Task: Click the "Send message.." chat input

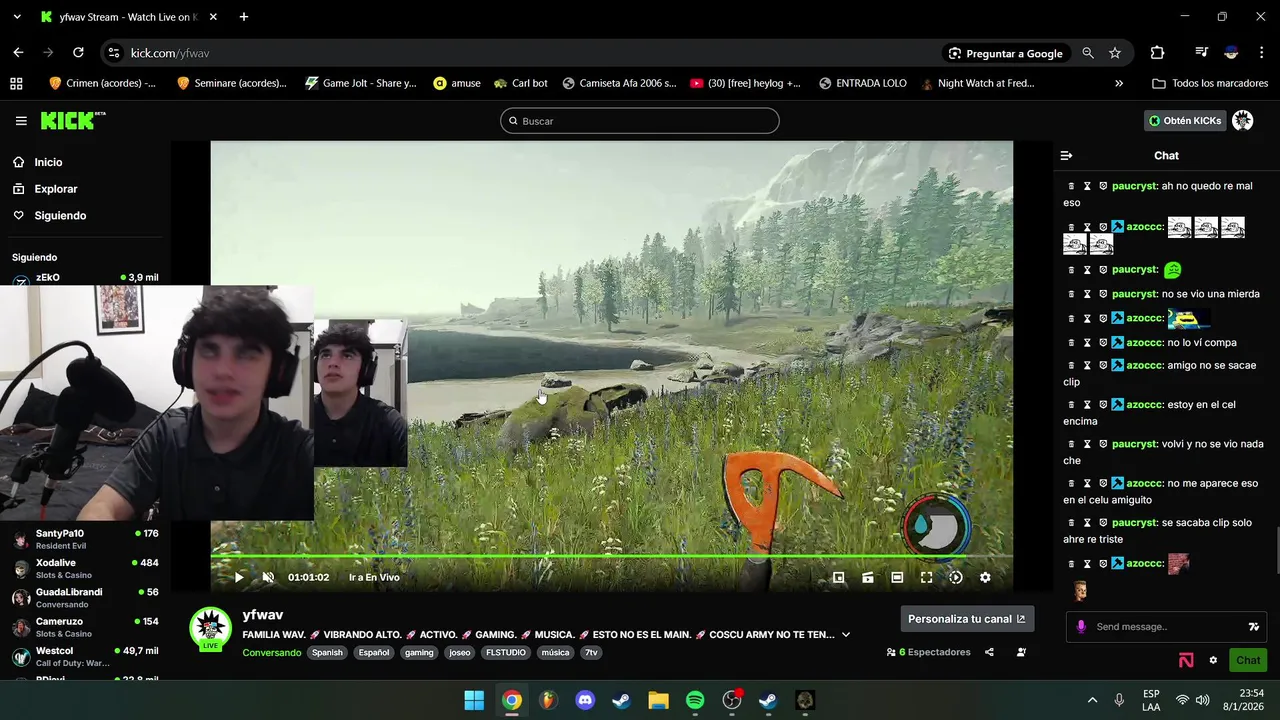Action: point(1164,627)
